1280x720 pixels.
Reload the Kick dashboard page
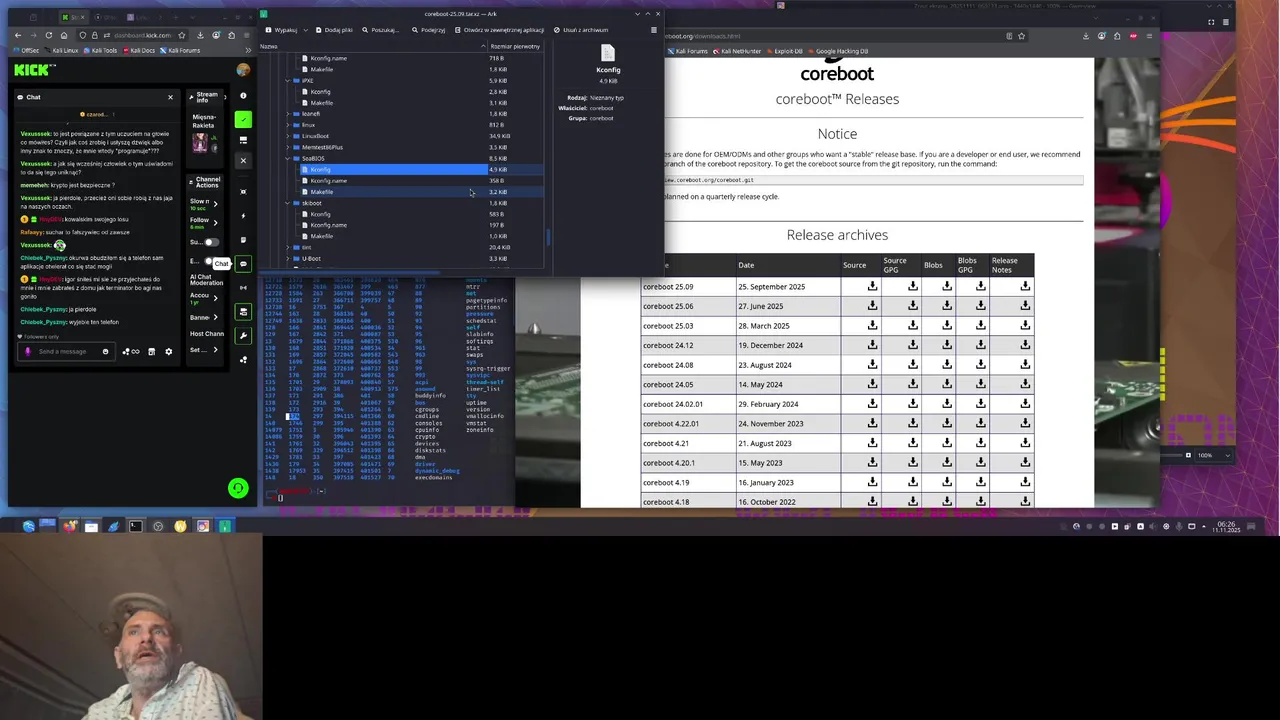[48, 35]
